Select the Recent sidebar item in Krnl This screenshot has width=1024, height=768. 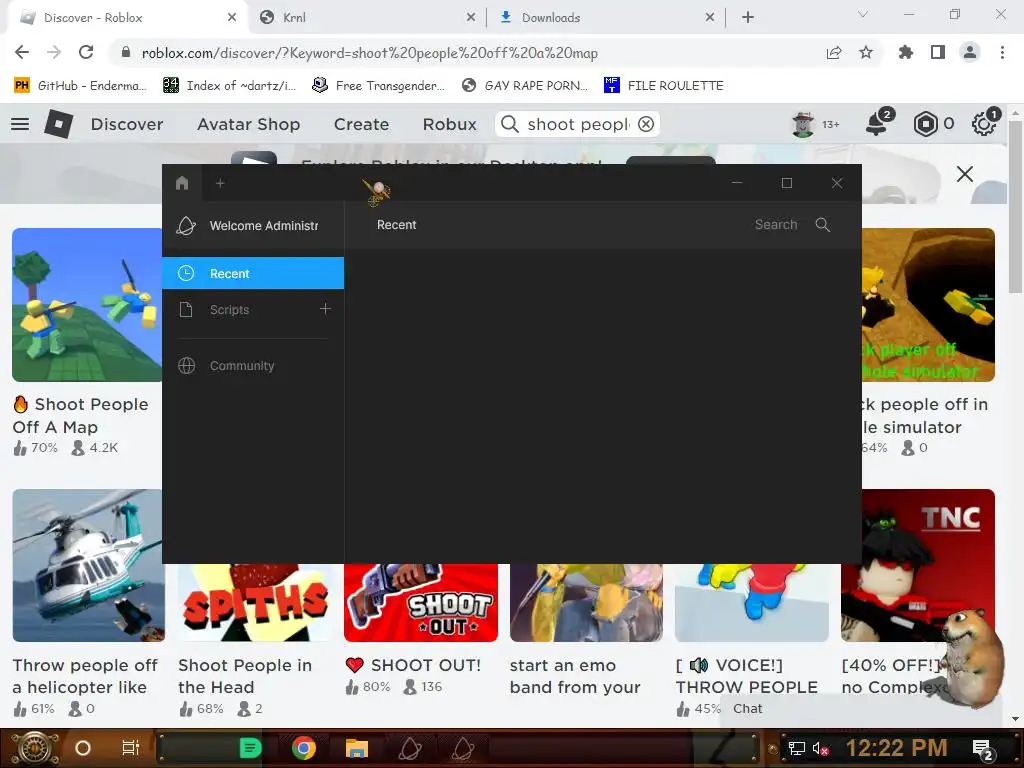(253, 274)
